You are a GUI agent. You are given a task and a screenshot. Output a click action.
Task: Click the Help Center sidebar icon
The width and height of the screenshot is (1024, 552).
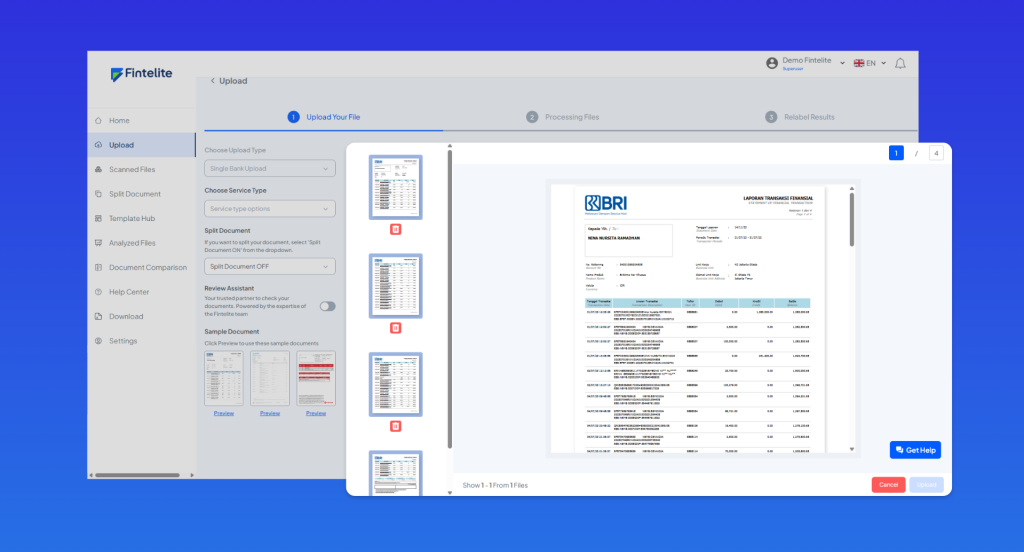click(98, 292)
